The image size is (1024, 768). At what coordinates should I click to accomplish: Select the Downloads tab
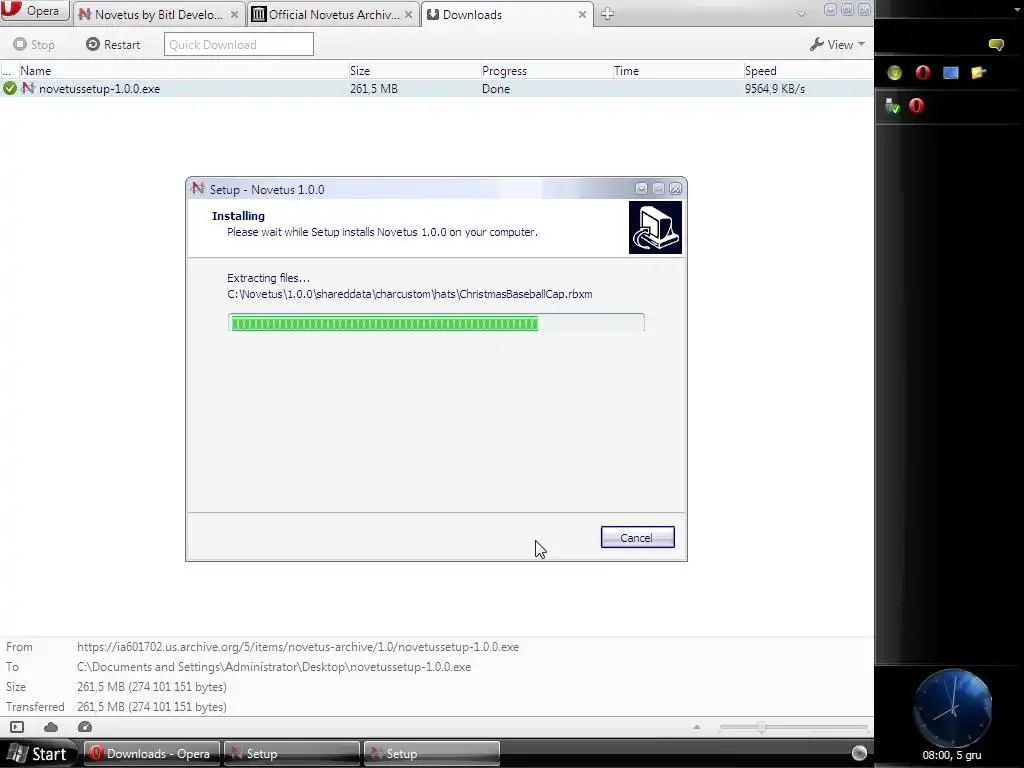[x=507, y=14]
